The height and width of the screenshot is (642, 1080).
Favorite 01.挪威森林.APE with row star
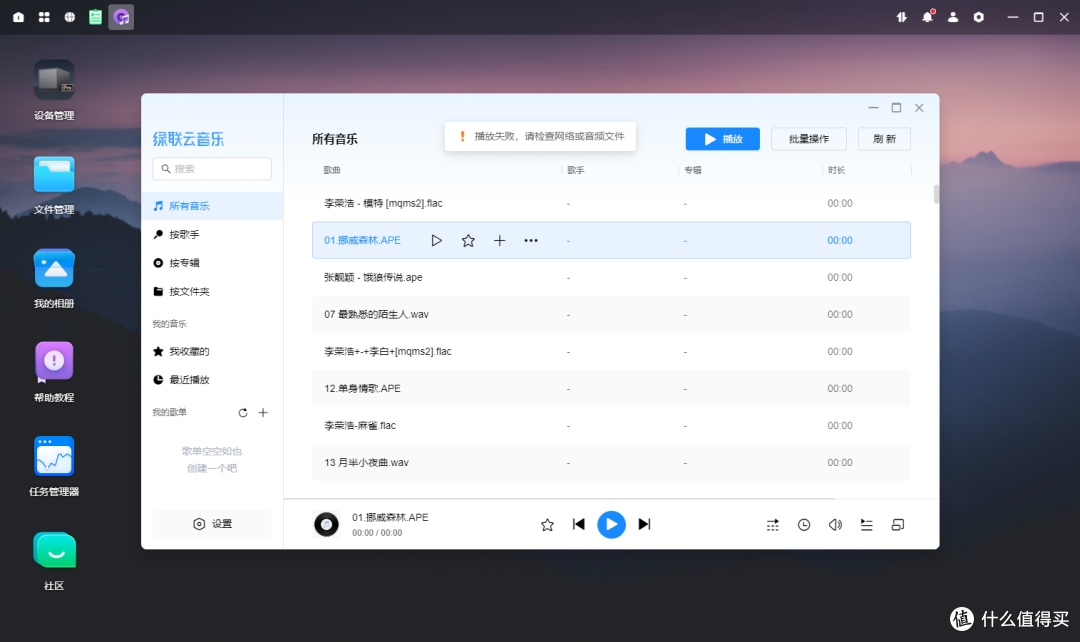(x=468, y=240)
